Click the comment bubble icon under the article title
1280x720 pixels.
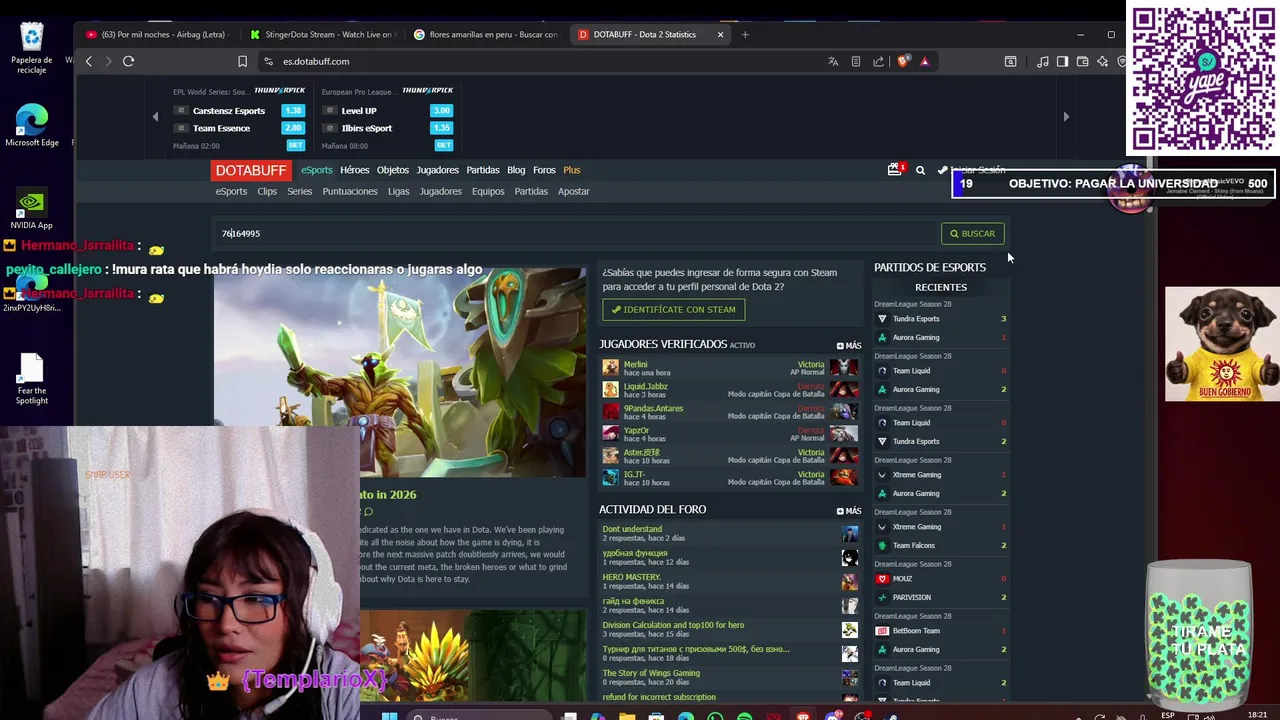tap(368, 512)
